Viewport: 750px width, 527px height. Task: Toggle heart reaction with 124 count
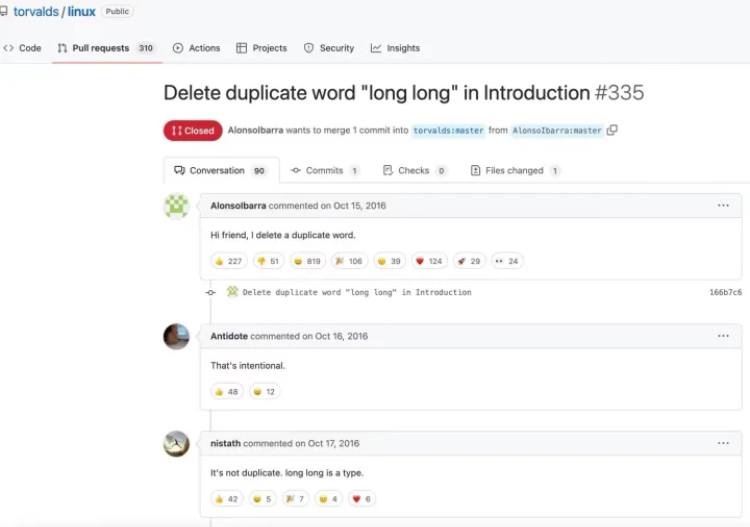pos(429,261)
